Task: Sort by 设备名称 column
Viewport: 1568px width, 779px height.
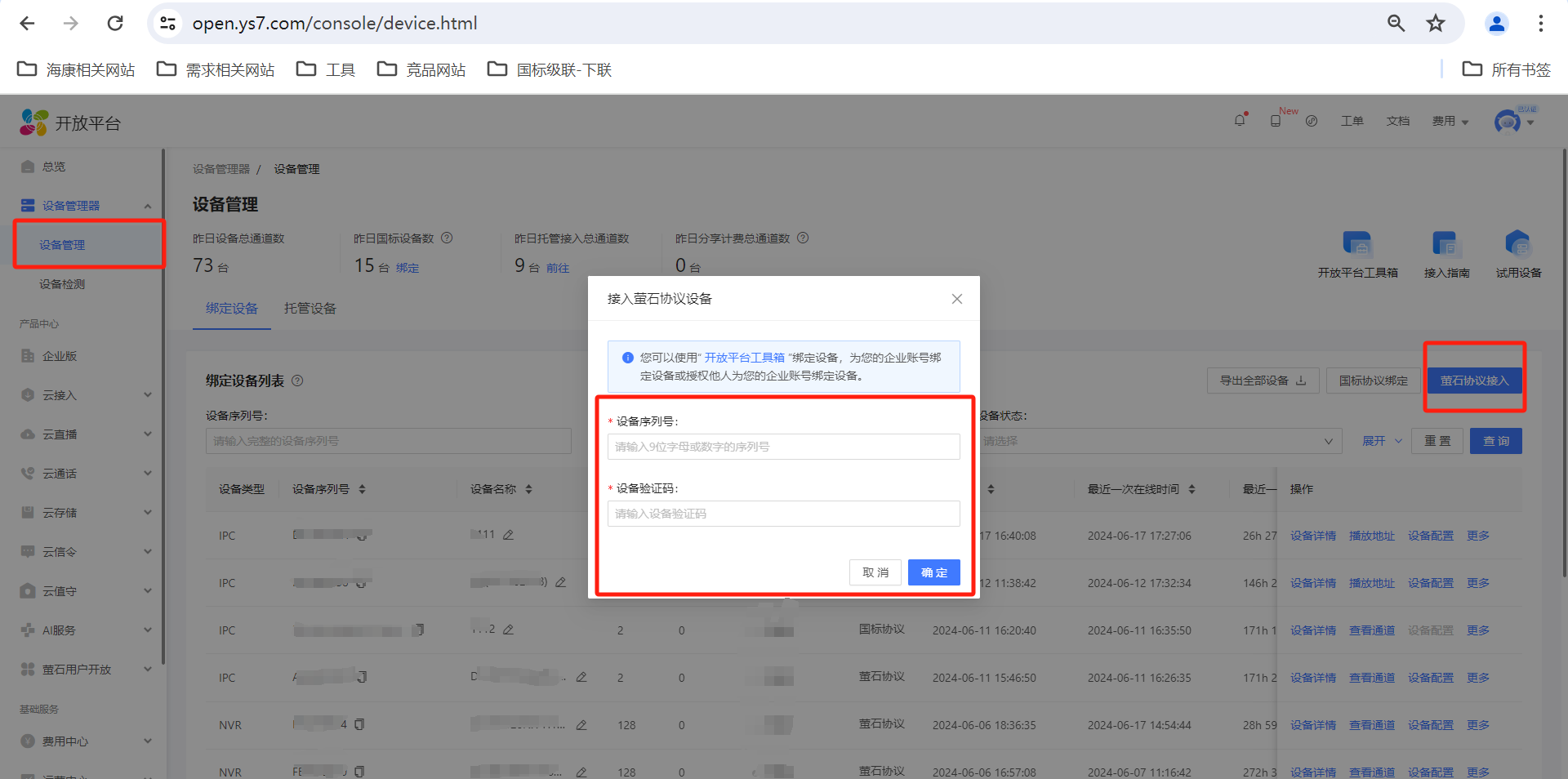Action: pos(528,489)
